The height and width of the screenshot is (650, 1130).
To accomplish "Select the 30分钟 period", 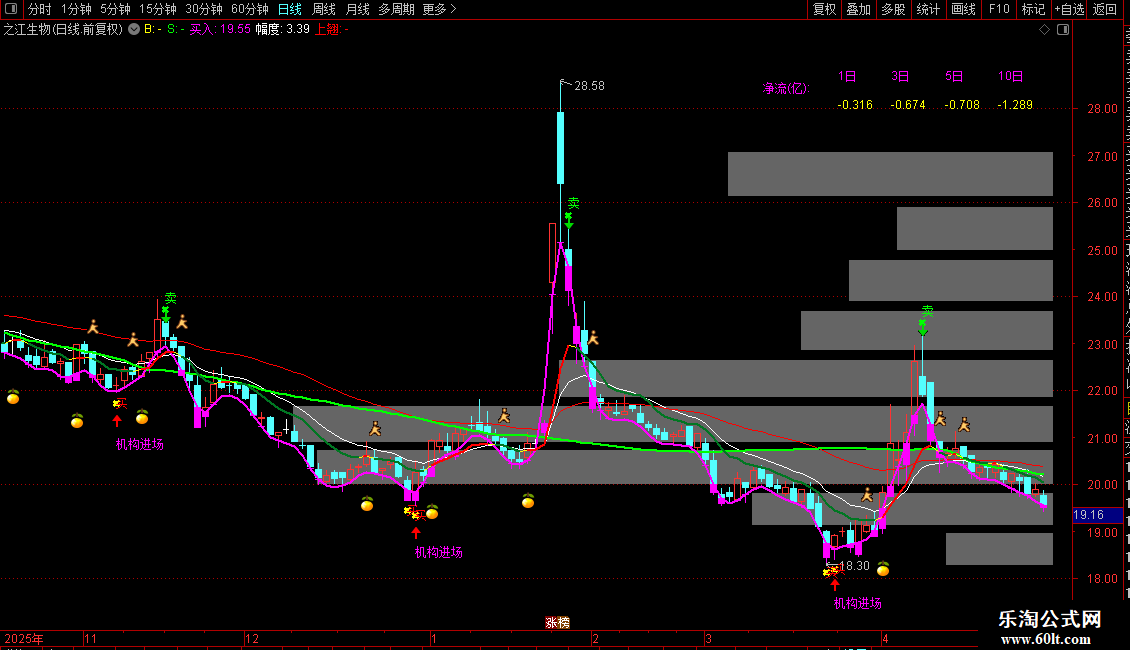I will (x=204, y=9).
